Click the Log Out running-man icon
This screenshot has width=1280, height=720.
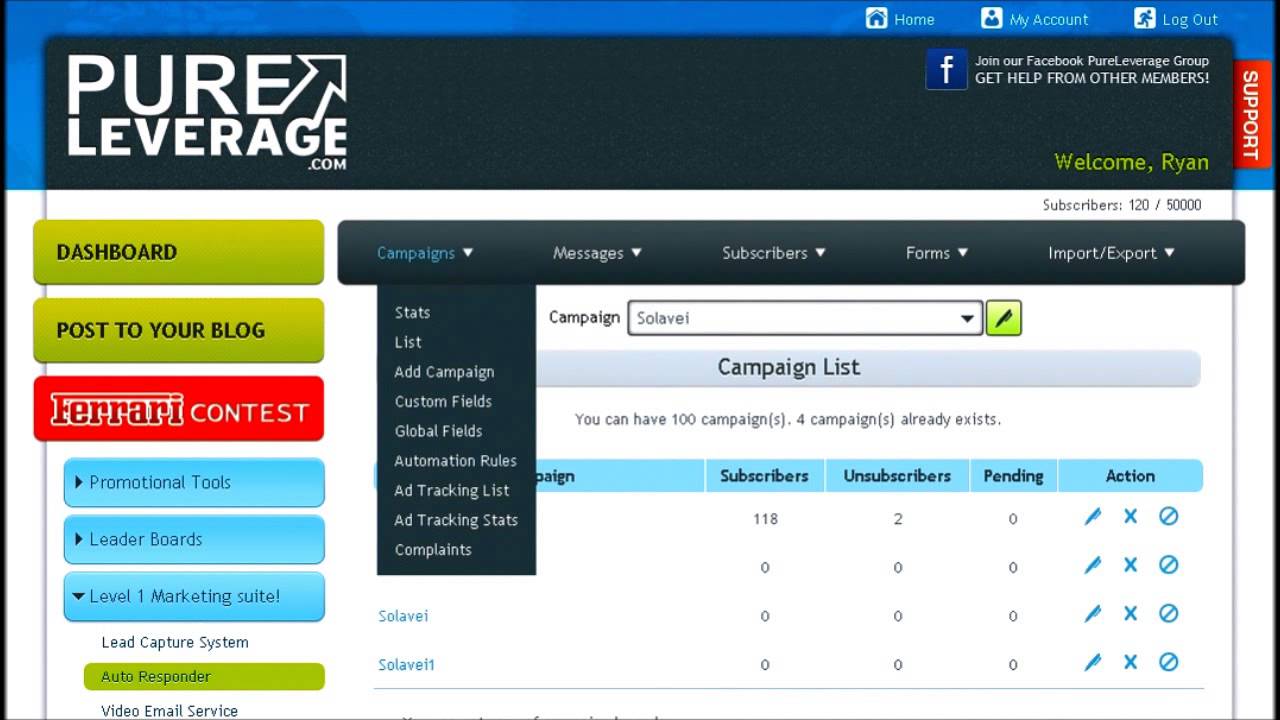click(1144, 19)
